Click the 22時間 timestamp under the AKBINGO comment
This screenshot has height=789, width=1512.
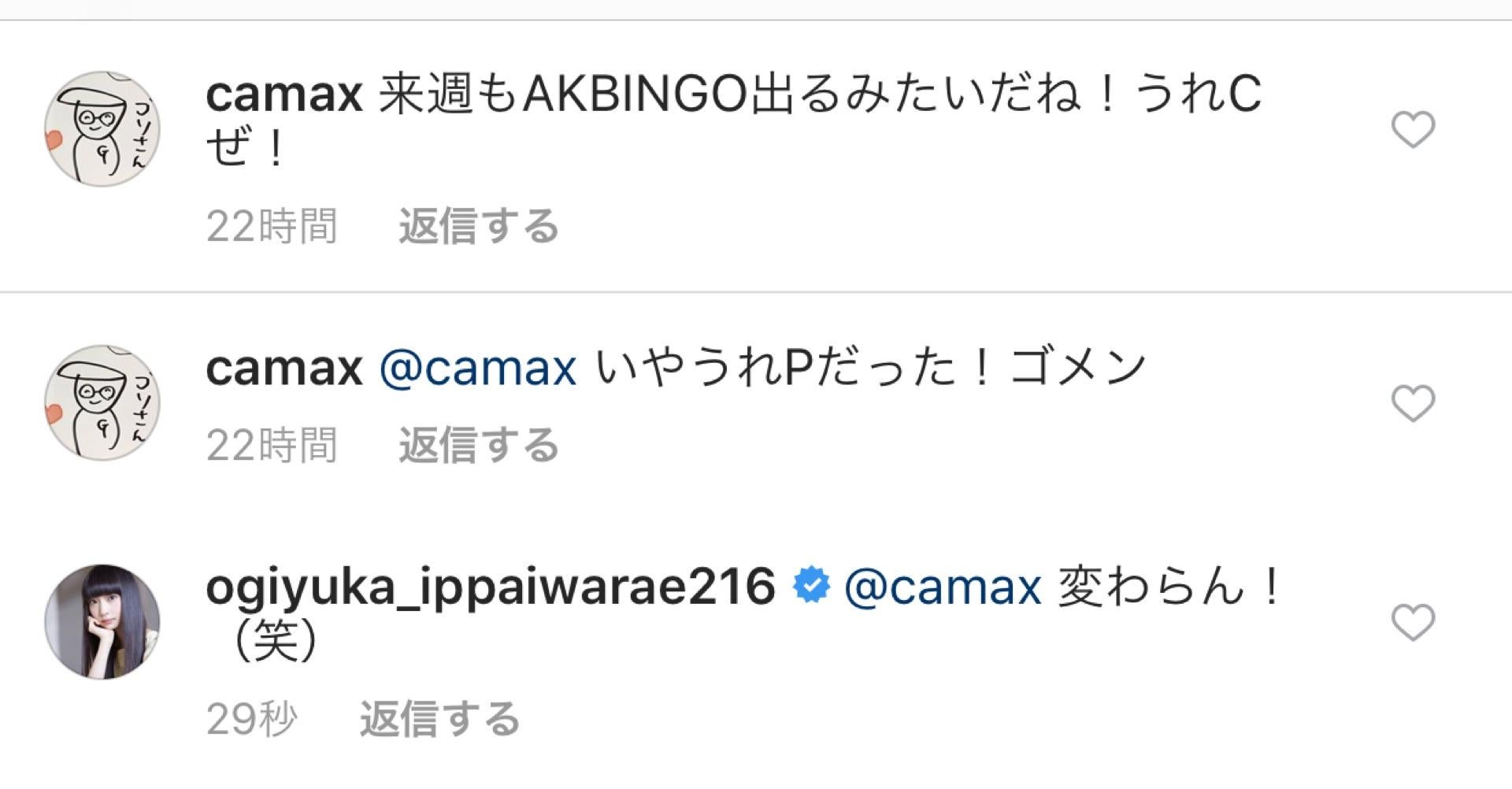point(272,227)
